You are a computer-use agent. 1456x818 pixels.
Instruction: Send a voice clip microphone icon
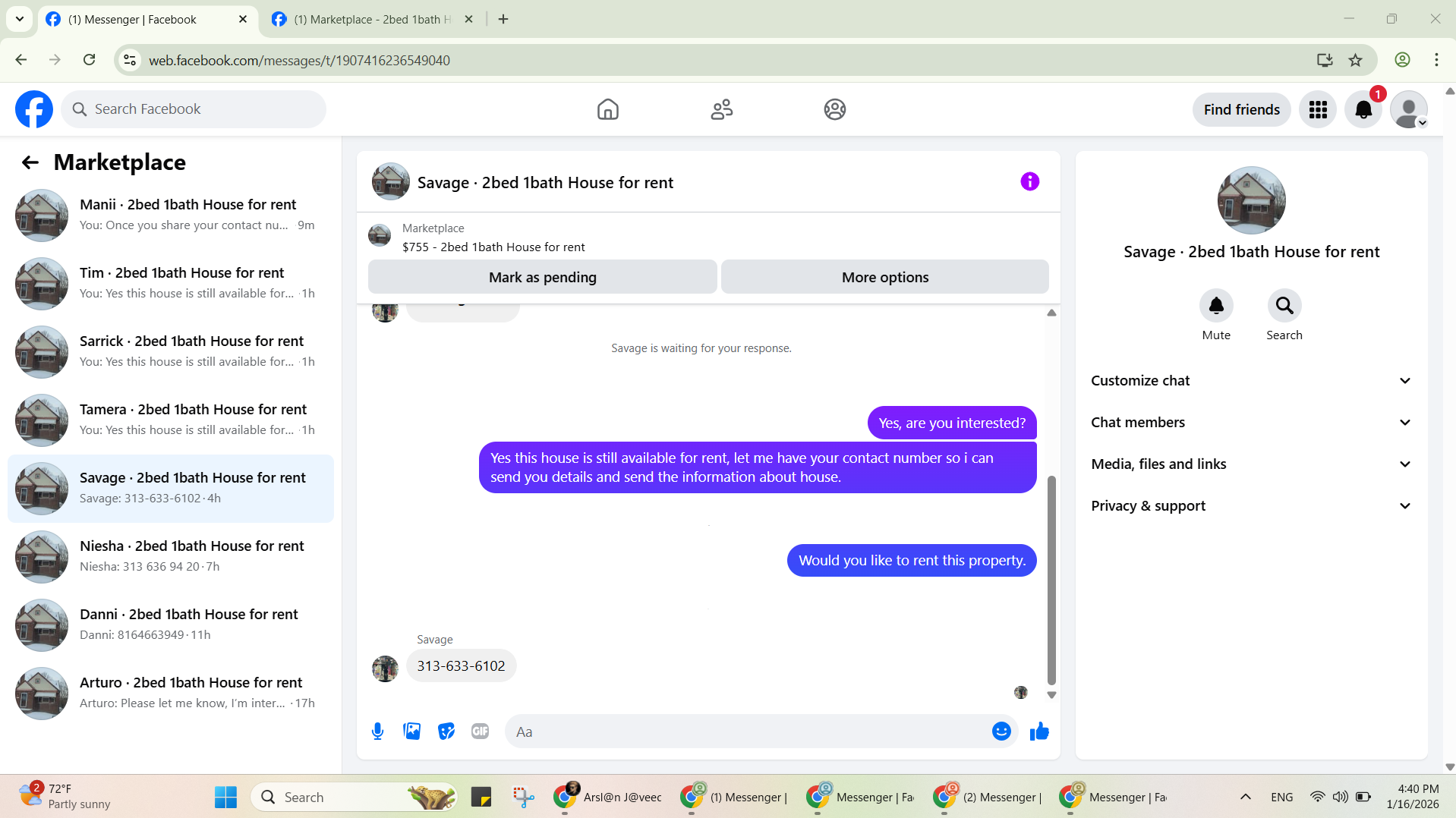point(377,731)
